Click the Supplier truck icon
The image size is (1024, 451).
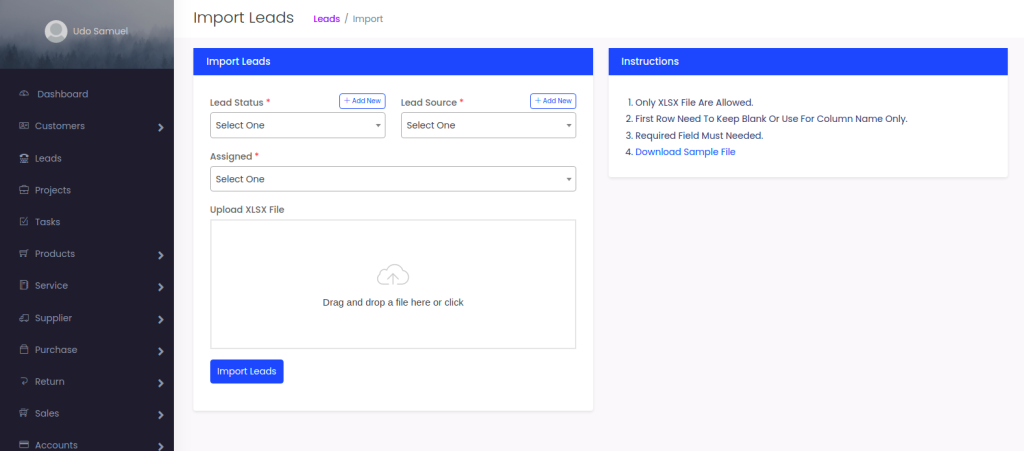[24, 318]
